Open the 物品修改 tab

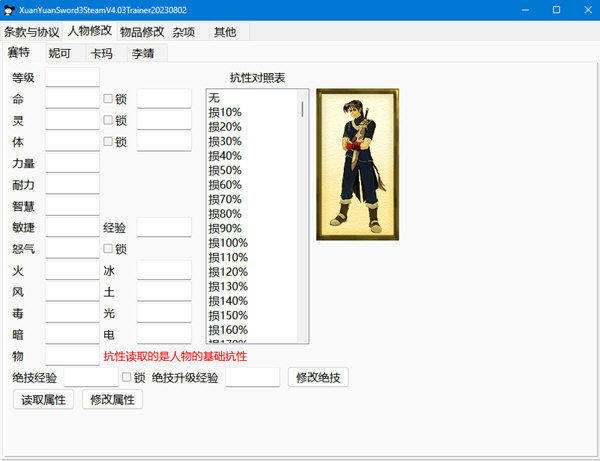(x=142, y=32)
